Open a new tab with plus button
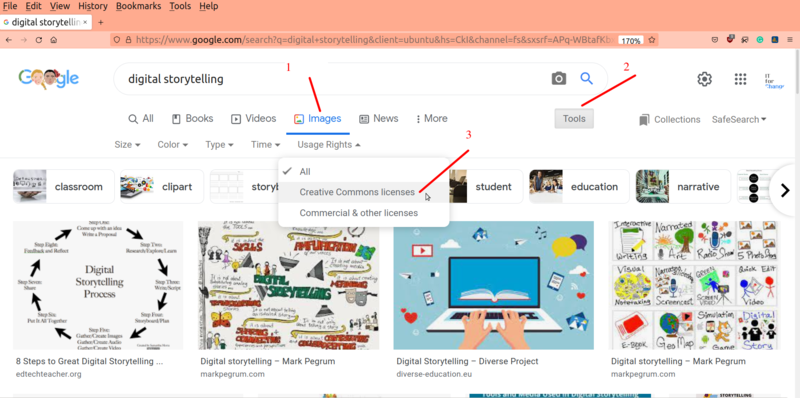Image resolution: width=800 pixels, height=398 pixels. tap(101, 22)
